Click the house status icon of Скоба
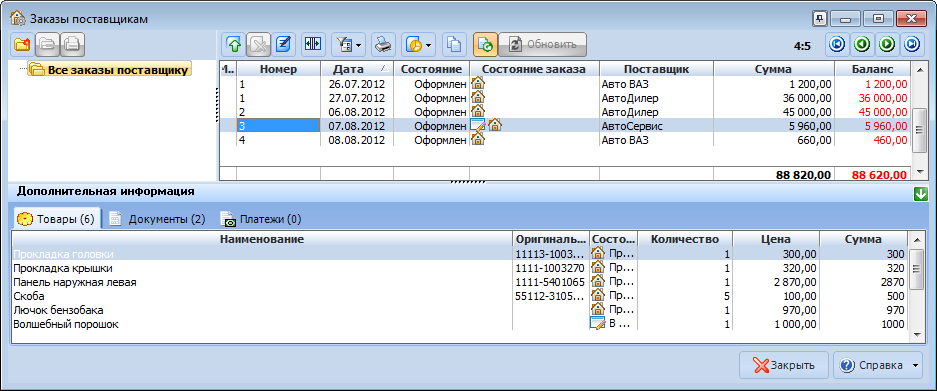Viewport: 937px width, 391px height. point(598,295)
